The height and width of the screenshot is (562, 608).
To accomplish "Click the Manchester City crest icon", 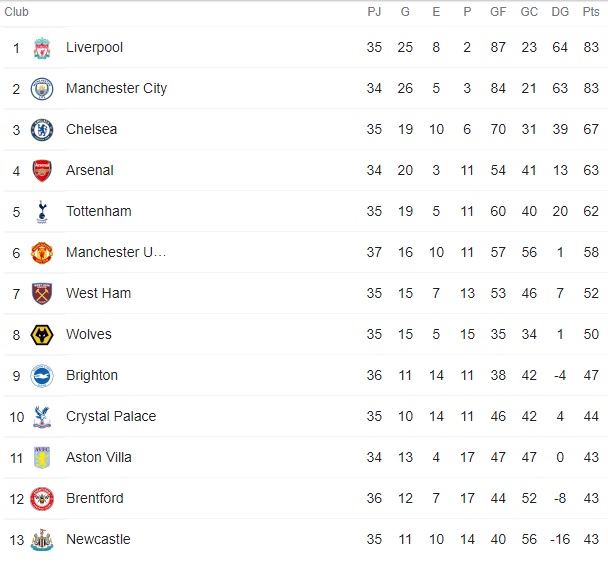I will tap(41, 89).
